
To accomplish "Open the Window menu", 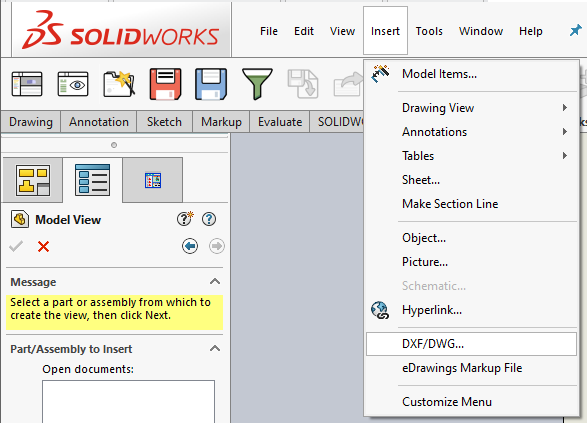I will [481, 31].
